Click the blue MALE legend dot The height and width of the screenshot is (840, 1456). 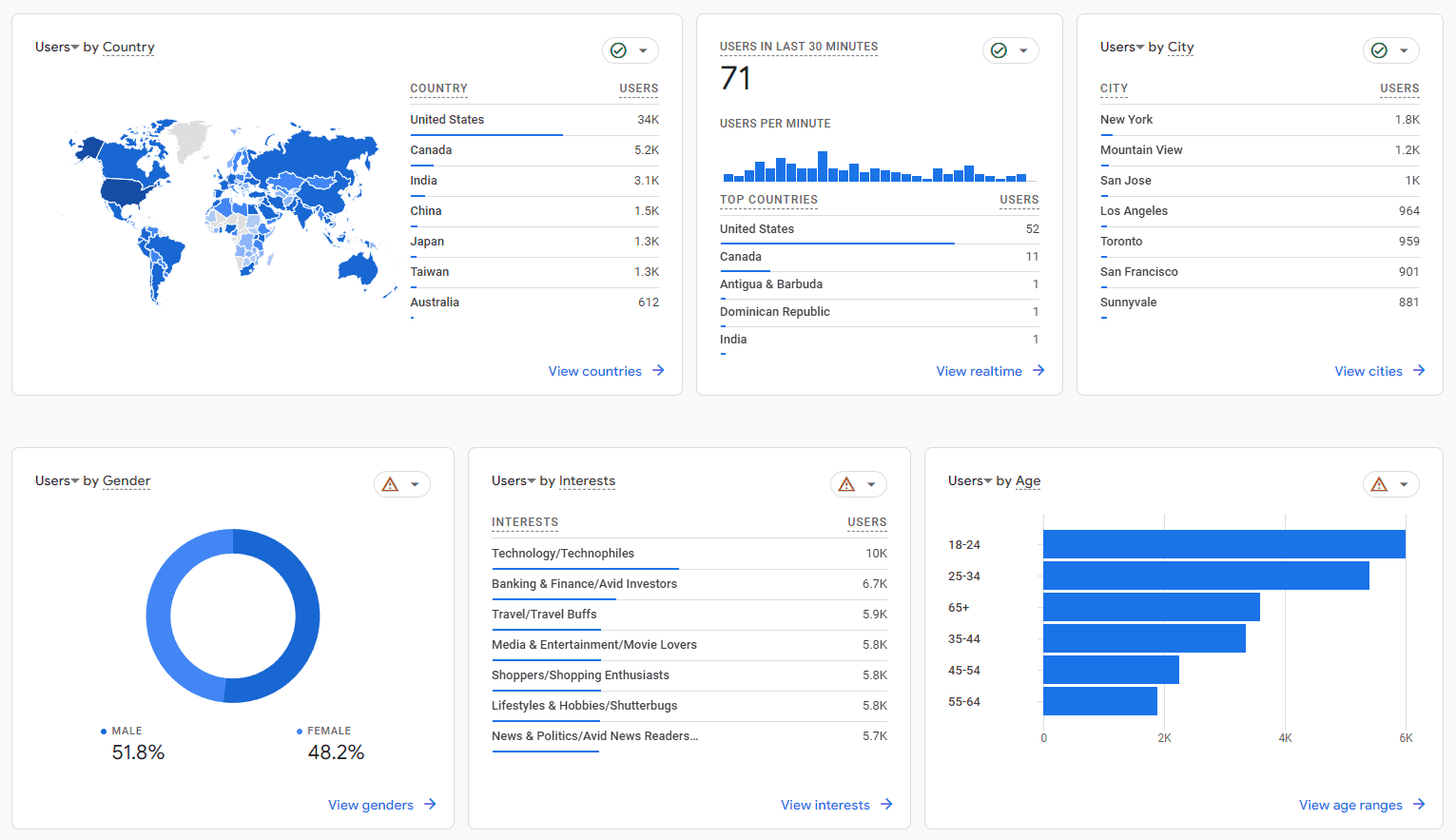pos(103,731)
